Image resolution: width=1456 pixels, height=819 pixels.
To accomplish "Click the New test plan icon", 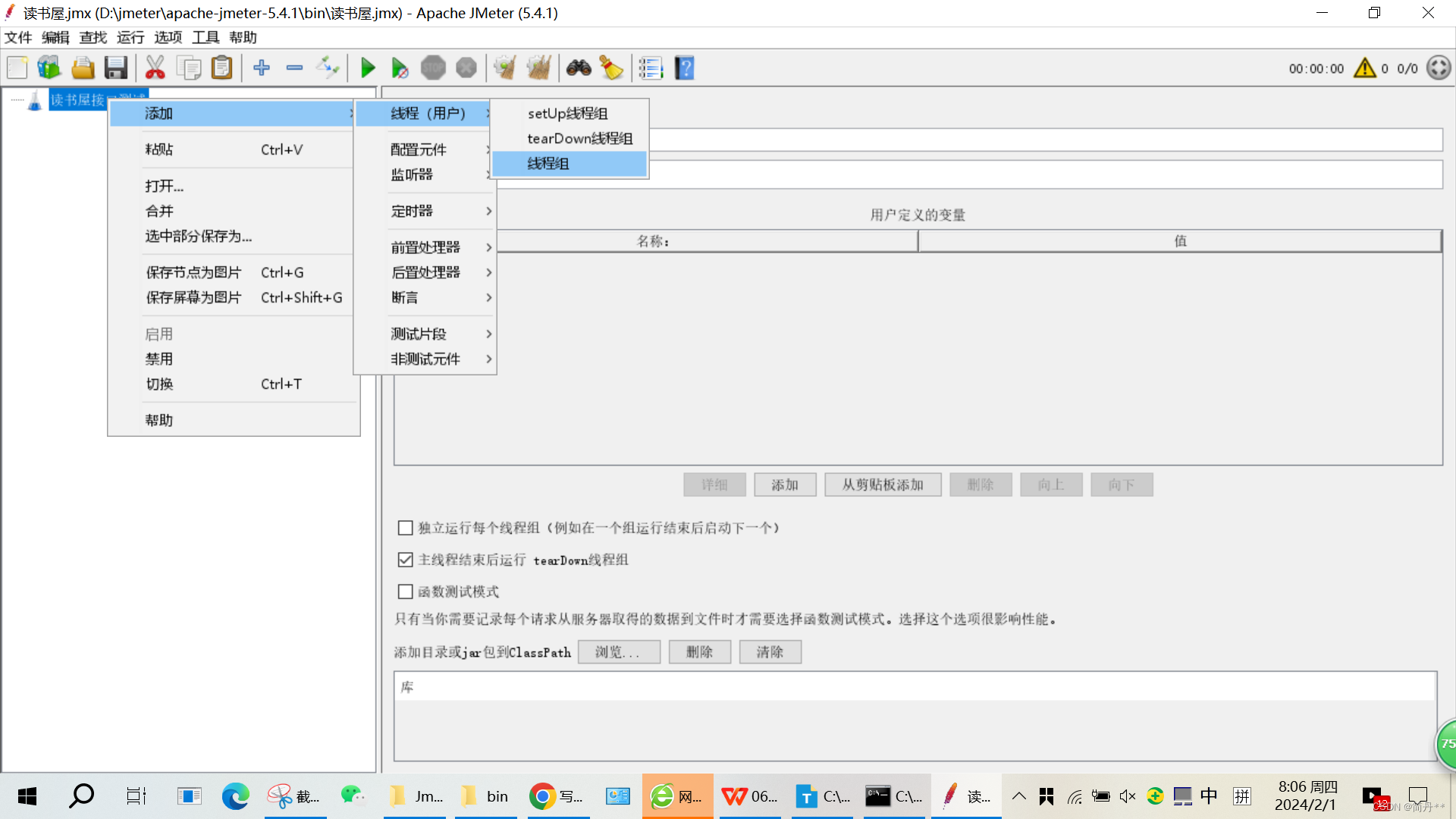I will click(17, 68).
